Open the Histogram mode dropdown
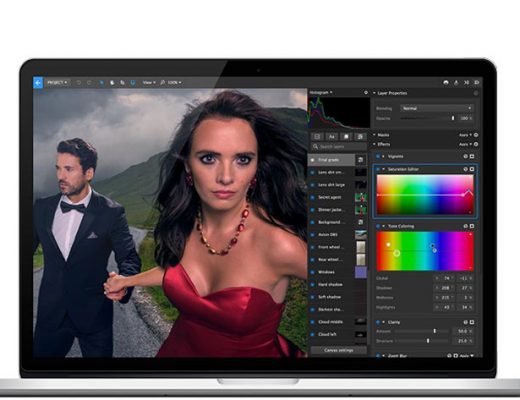 pos(321,92)
